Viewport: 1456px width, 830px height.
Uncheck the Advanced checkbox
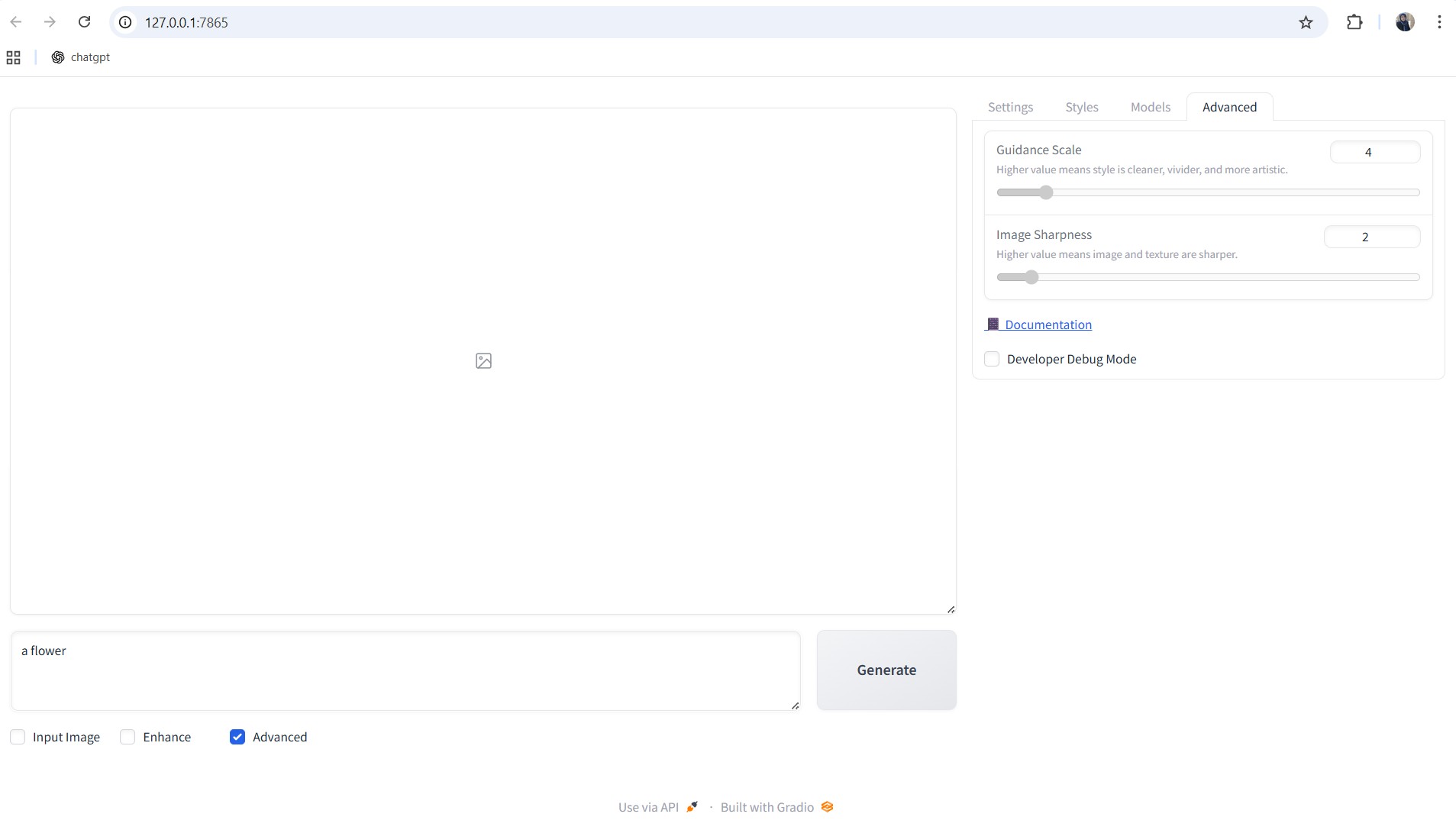pos(237,737)
